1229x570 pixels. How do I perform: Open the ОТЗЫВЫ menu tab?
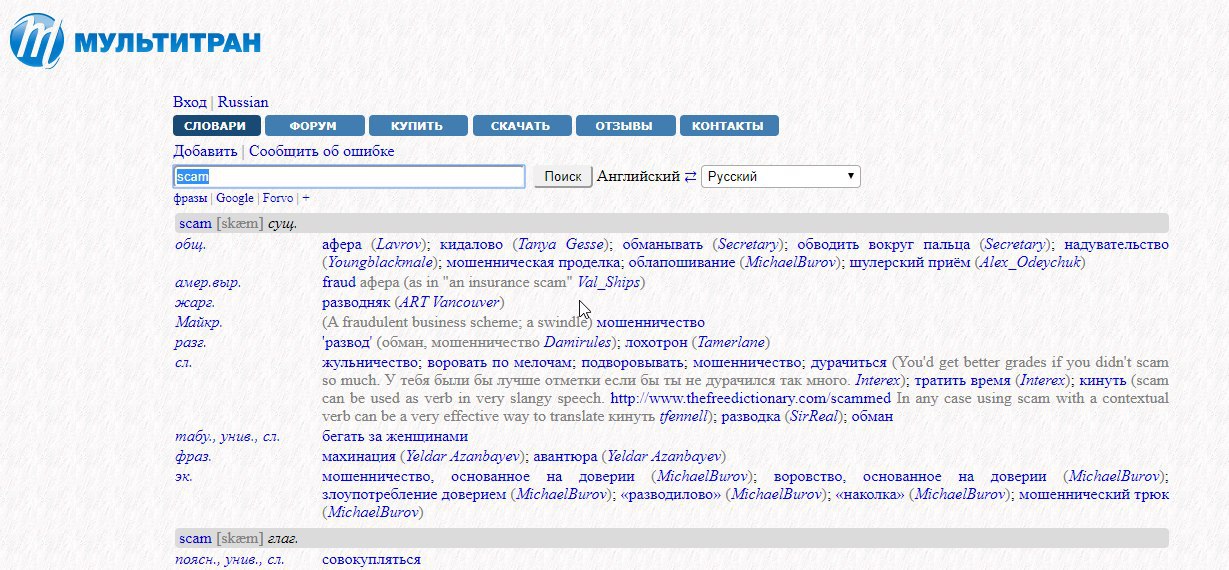pyautogui.click(x=624, y=126)
